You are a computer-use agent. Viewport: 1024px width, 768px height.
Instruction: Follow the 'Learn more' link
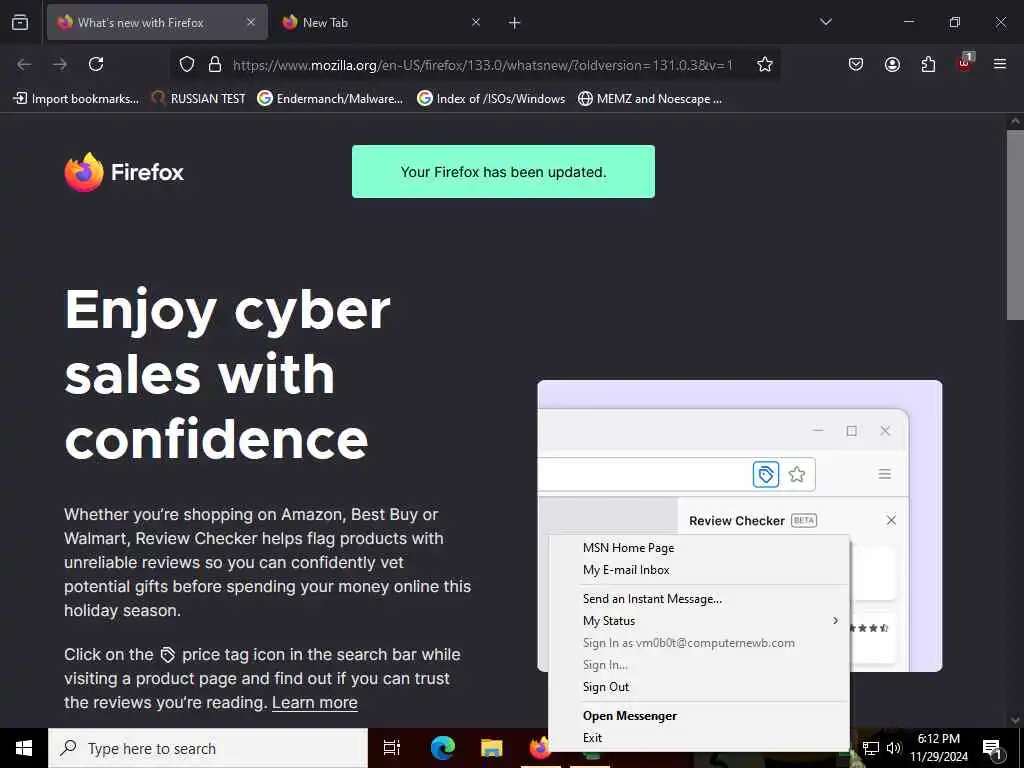pyautogui.click(x=315, y=703)
